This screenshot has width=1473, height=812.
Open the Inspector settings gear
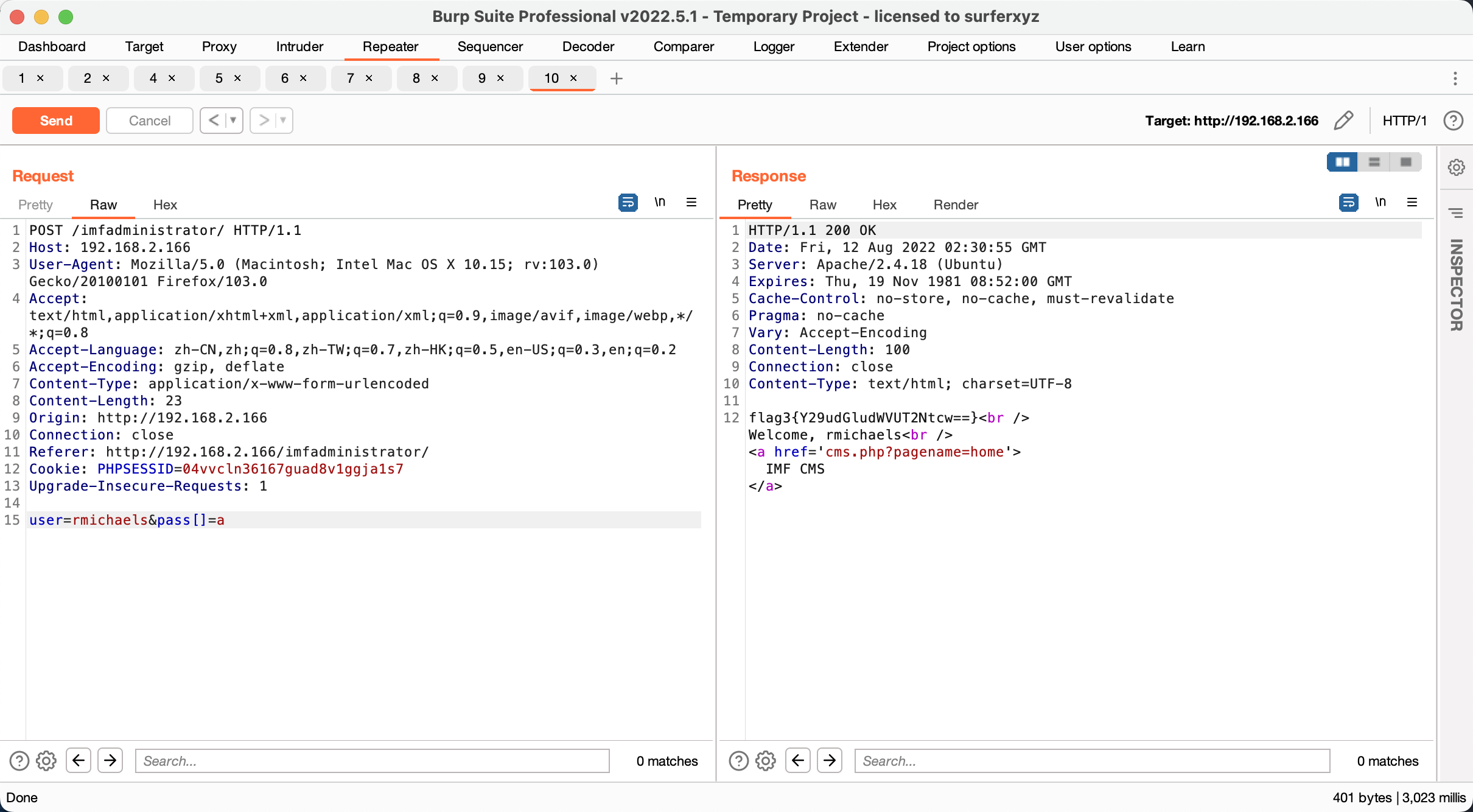tap(1456, 167)
